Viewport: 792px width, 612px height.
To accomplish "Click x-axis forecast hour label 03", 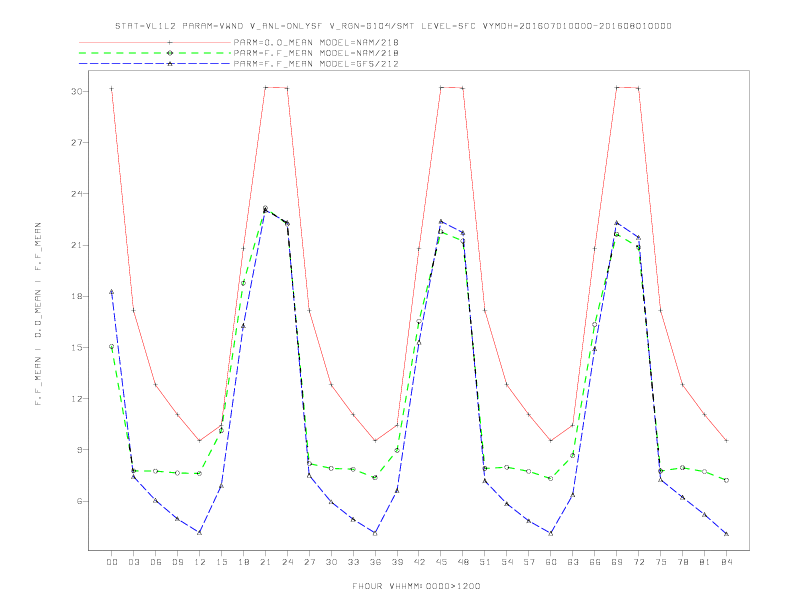I will pos(133,562).
